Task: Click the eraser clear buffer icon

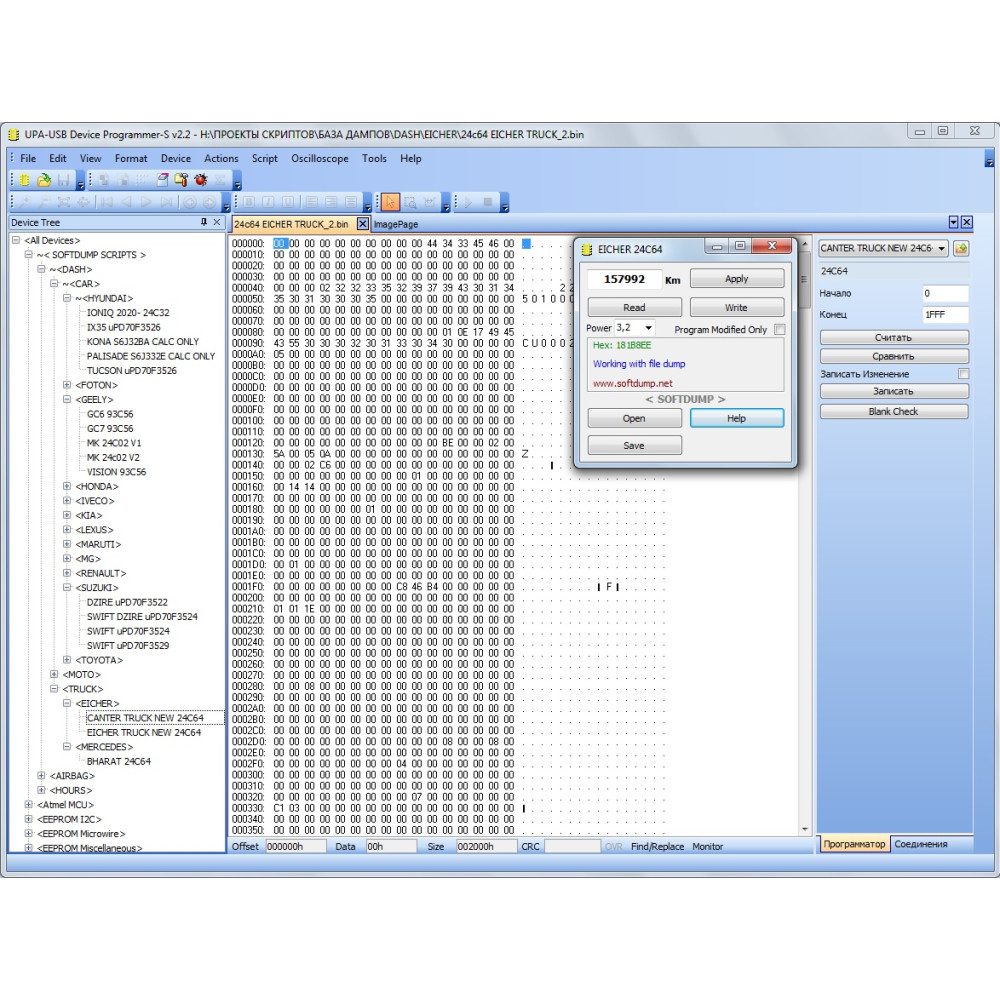Action: coord(163,180)
